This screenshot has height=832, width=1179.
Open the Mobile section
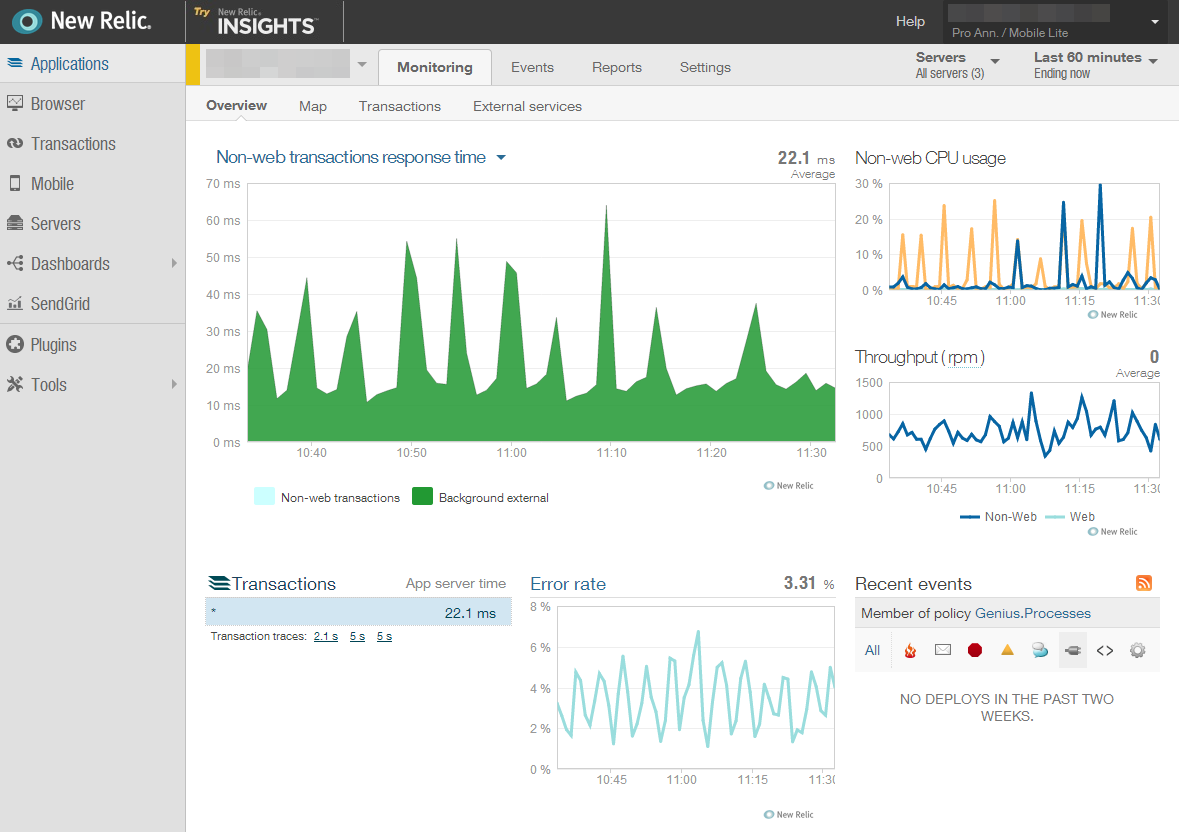pyautogui.click(x=92, y=183)
